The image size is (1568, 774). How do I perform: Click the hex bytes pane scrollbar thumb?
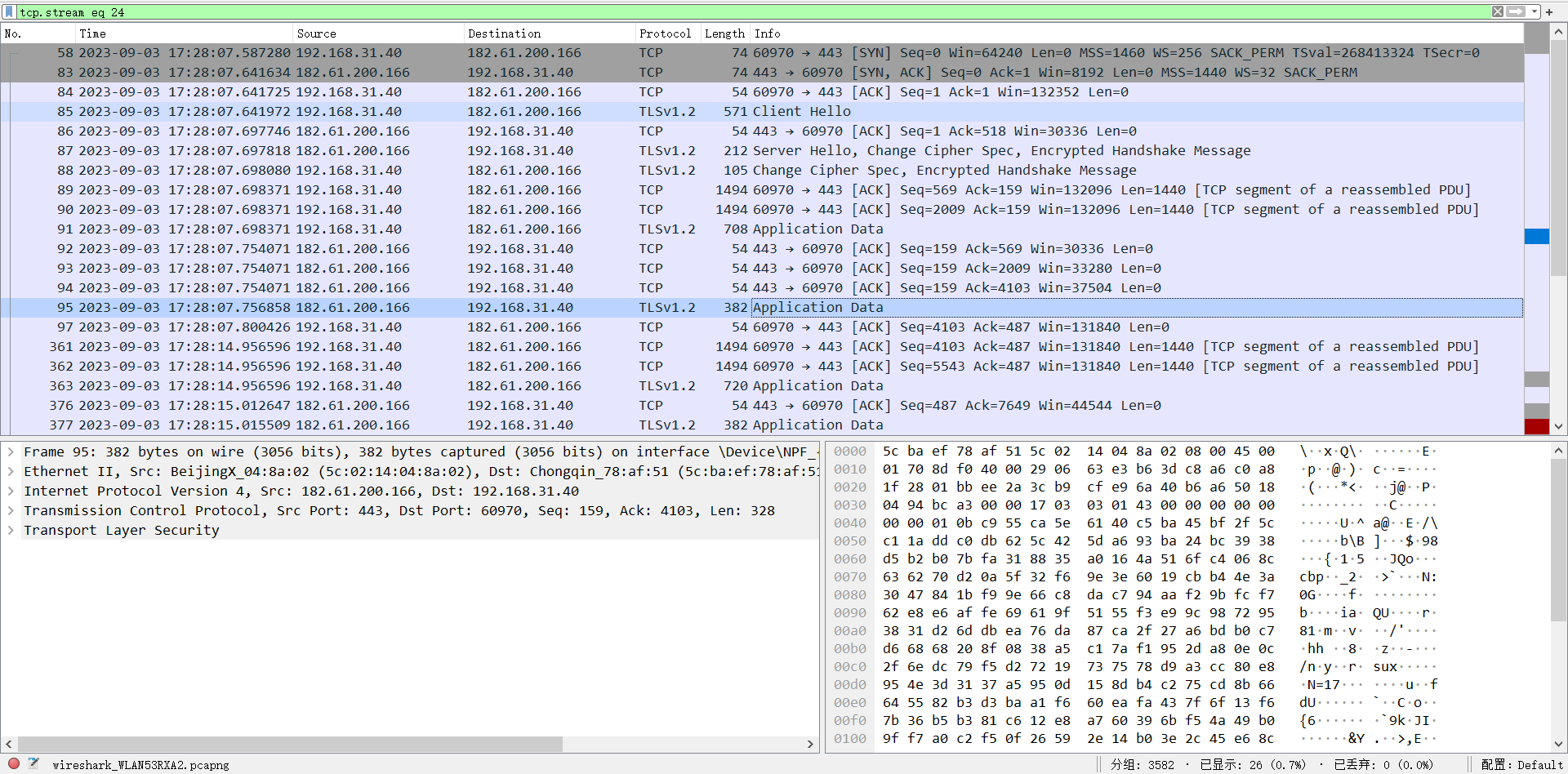coord(1558,540)
